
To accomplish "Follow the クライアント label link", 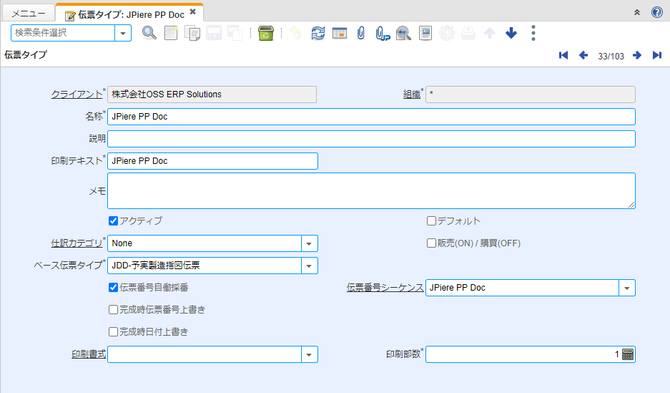I will [77, 94].
